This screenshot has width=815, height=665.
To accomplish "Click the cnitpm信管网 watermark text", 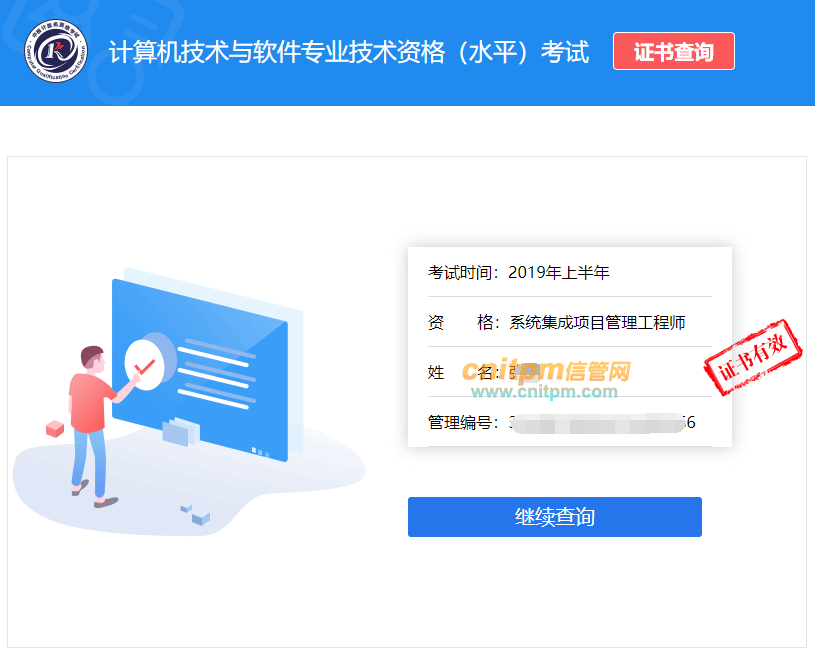I will click(x=546, y=370).
